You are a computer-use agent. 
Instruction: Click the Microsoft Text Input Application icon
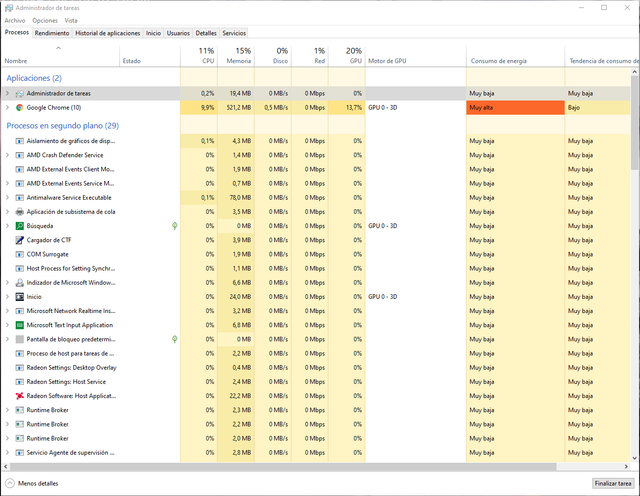point(19,325)
